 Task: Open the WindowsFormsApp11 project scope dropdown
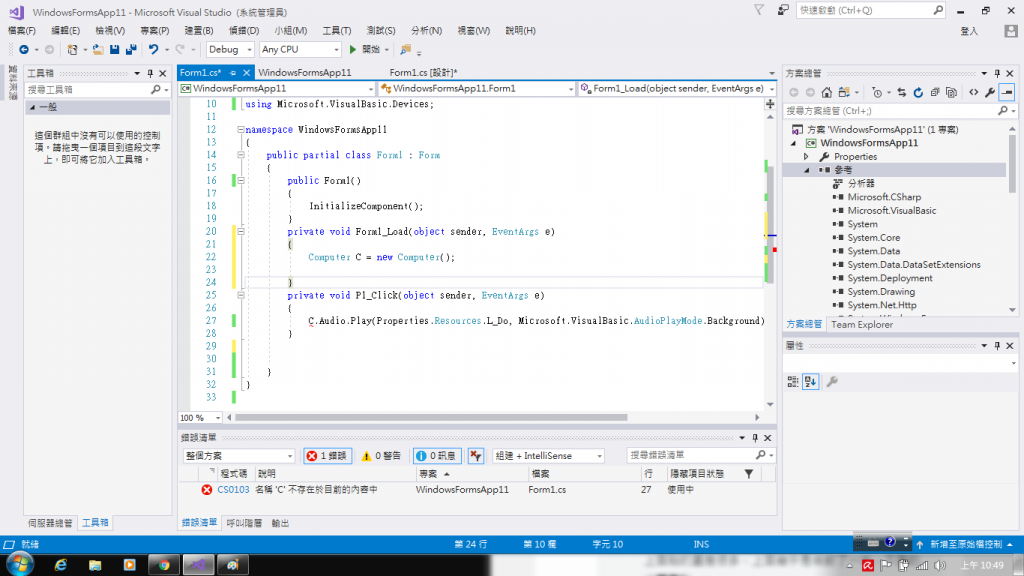tap(277, 89)
